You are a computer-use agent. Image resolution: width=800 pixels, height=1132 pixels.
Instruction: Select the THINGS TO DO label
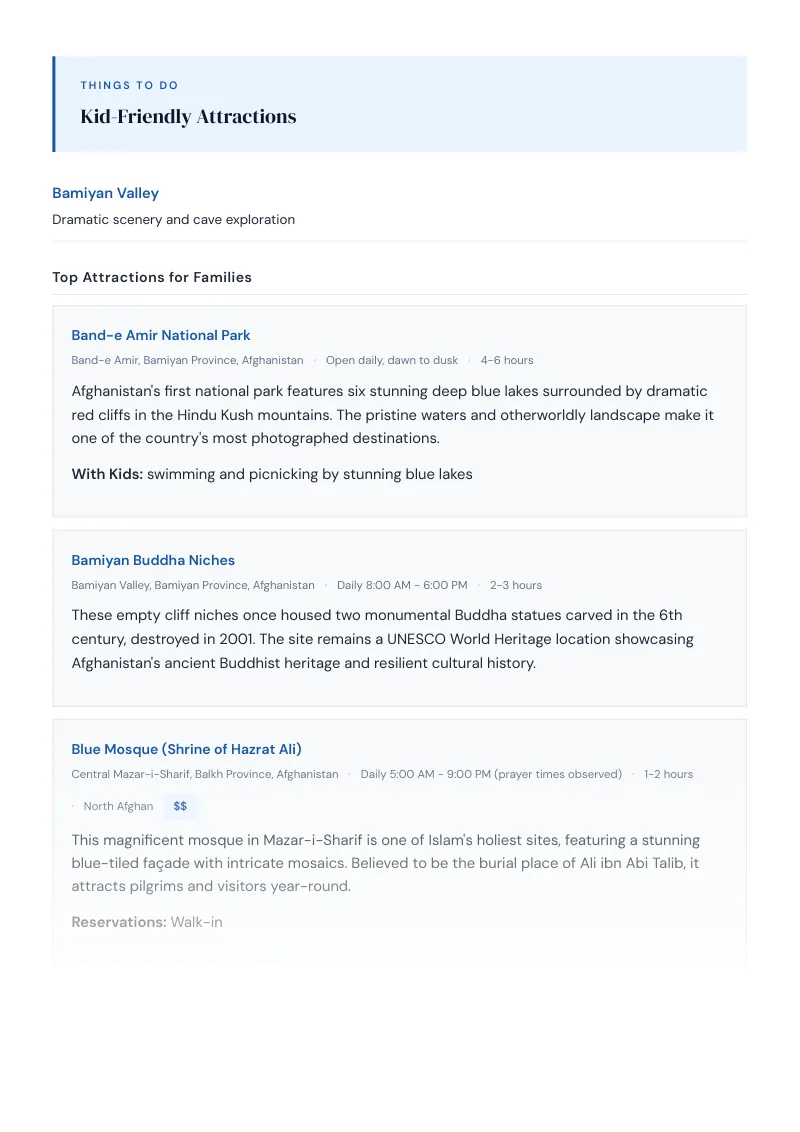pos(129,85)
